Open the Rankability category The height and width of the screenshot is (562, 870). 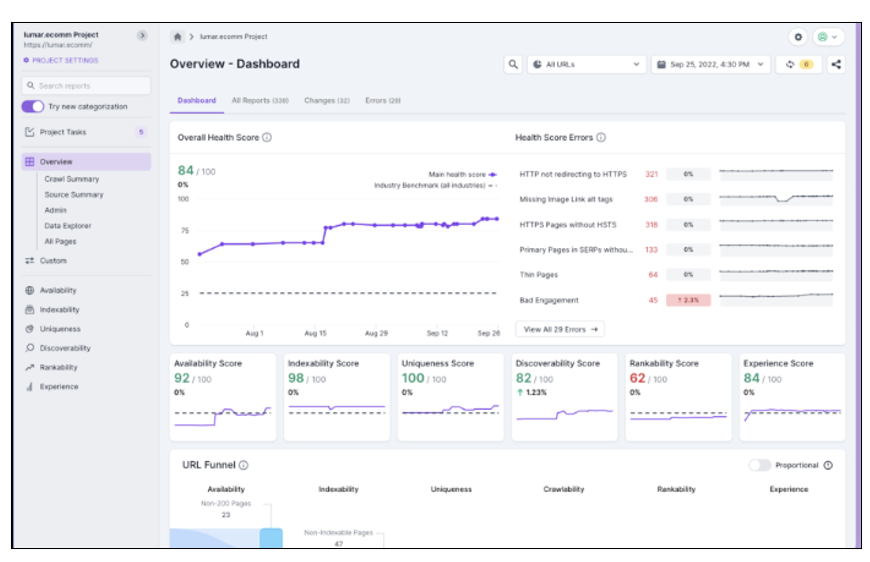[x=52, y=367]
